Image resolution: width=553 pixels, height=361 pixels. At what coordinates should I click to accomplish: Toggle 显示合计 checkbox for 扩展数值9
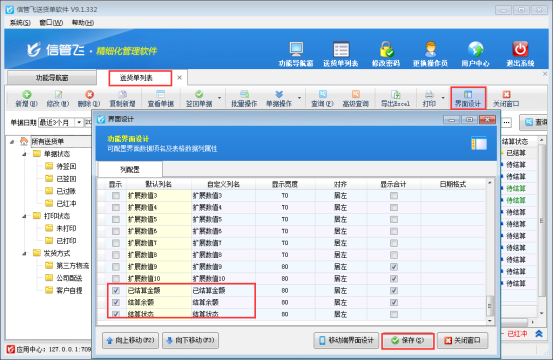(394, 267)
